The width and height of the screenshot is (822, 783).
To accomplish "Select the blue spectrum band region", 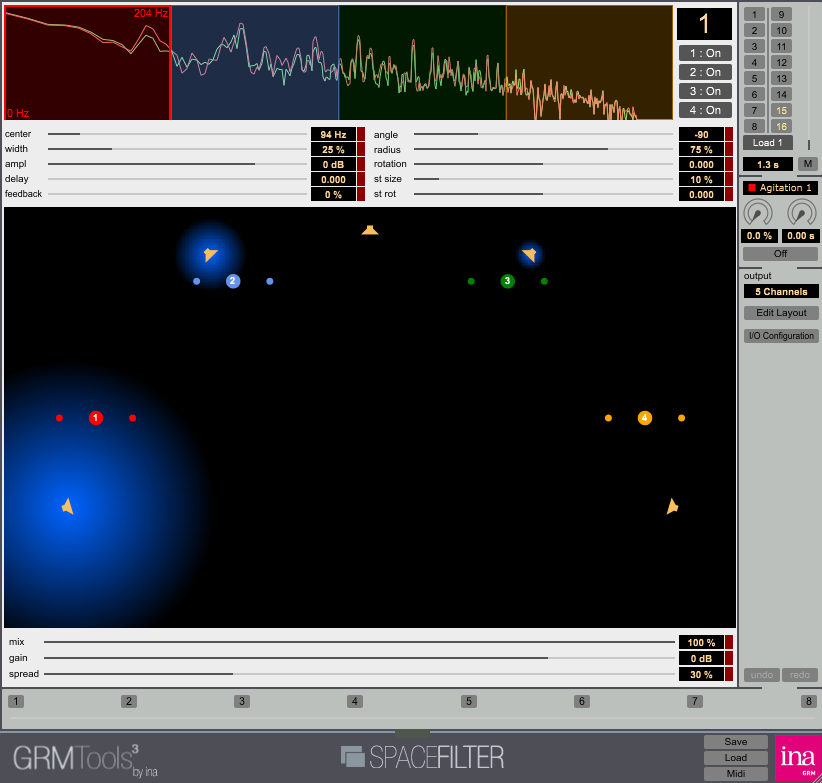I will (x=255, y=63).
